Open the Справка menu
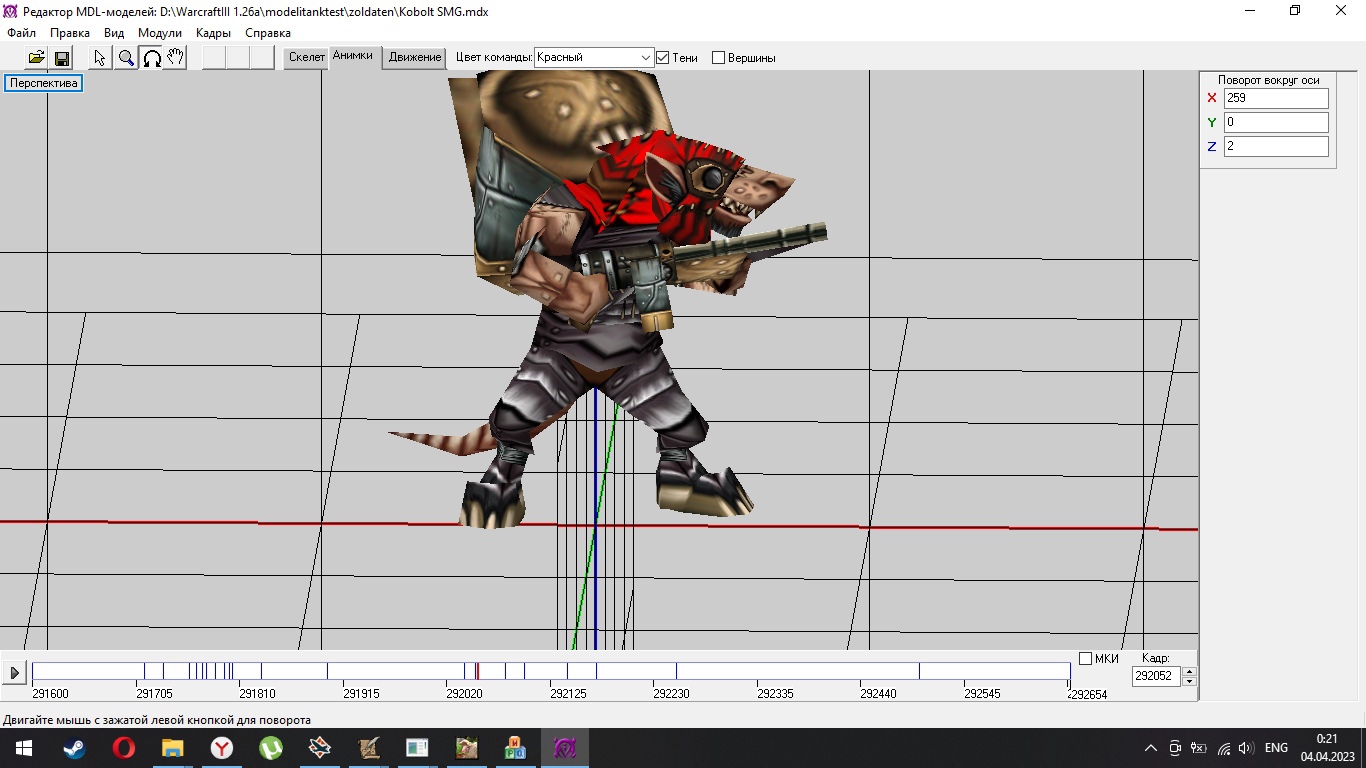This screenshot has height=768, width=1366. 268,33
